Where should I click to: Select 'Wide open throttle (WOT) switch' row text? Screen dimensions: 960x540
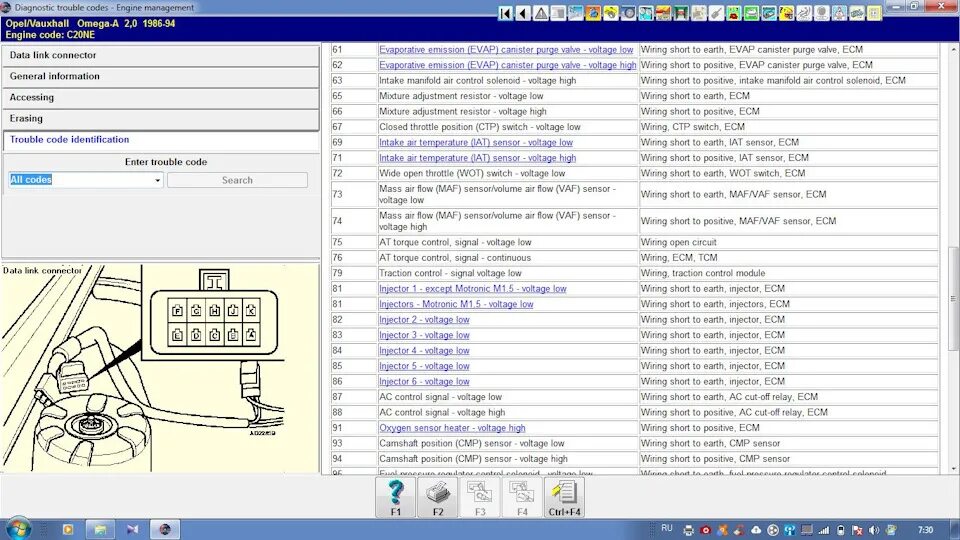tap(472, 173)
